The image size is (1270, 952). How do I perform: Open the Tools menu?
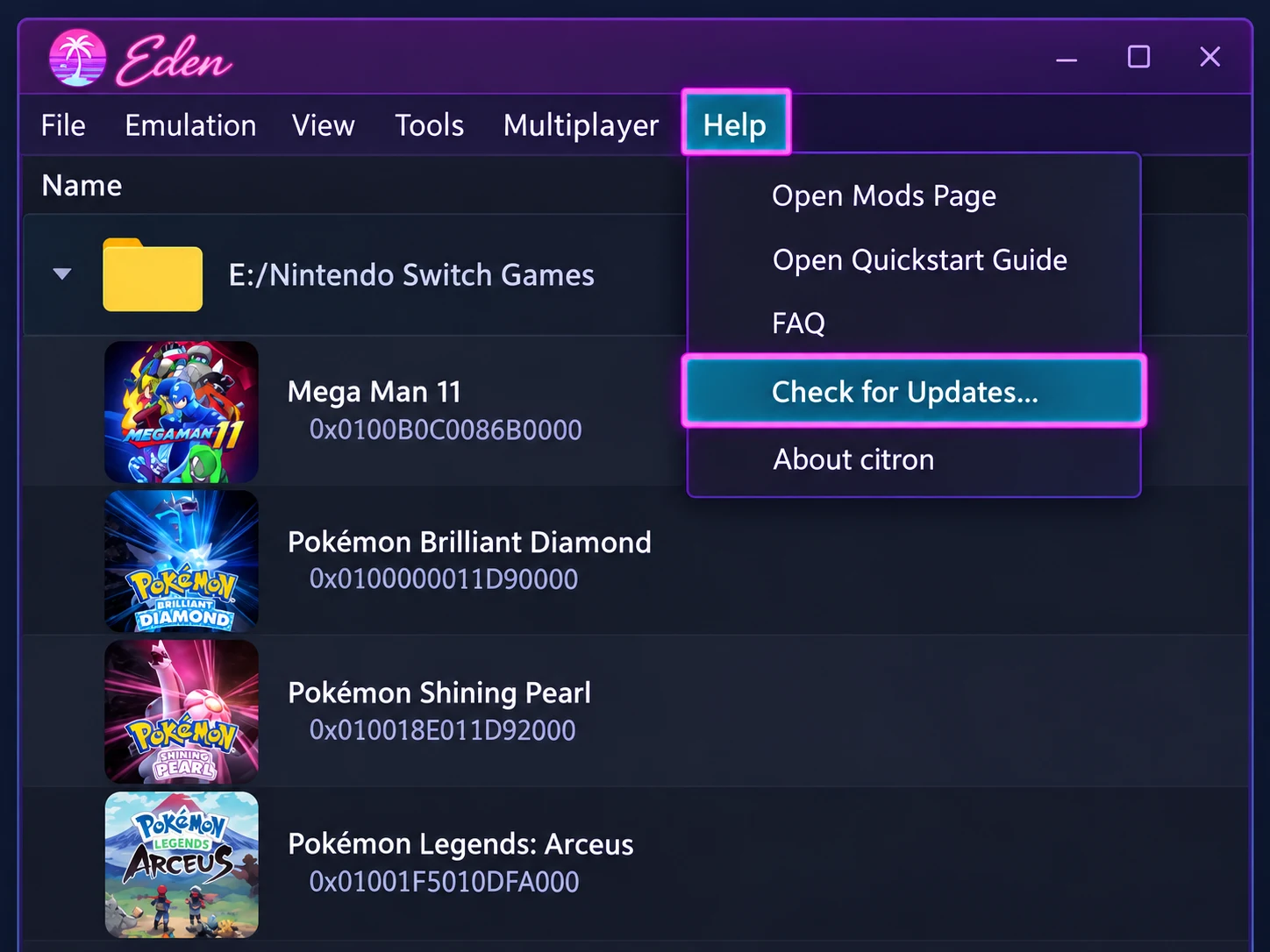(429, 125)
